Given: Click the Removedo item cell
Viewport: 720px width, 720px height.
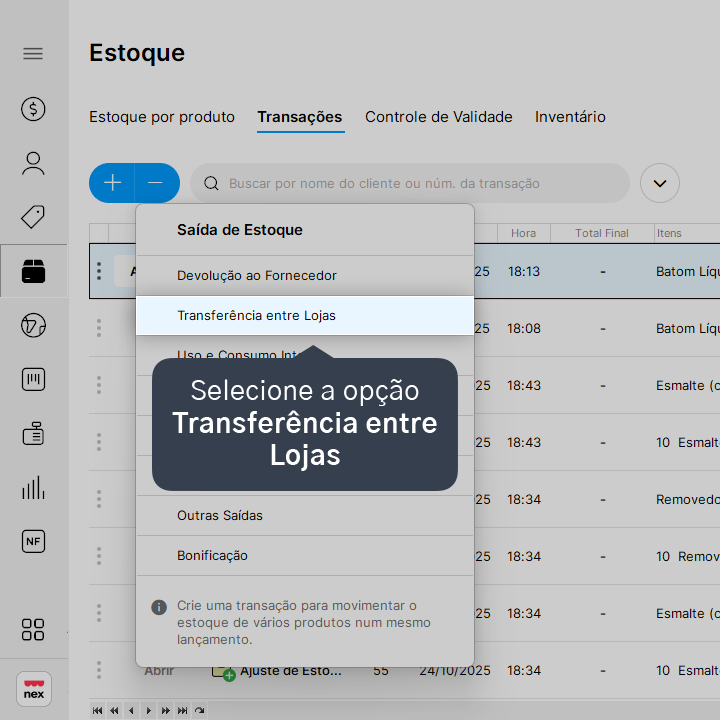Looking at the screenshot, I should coord(687,499).
